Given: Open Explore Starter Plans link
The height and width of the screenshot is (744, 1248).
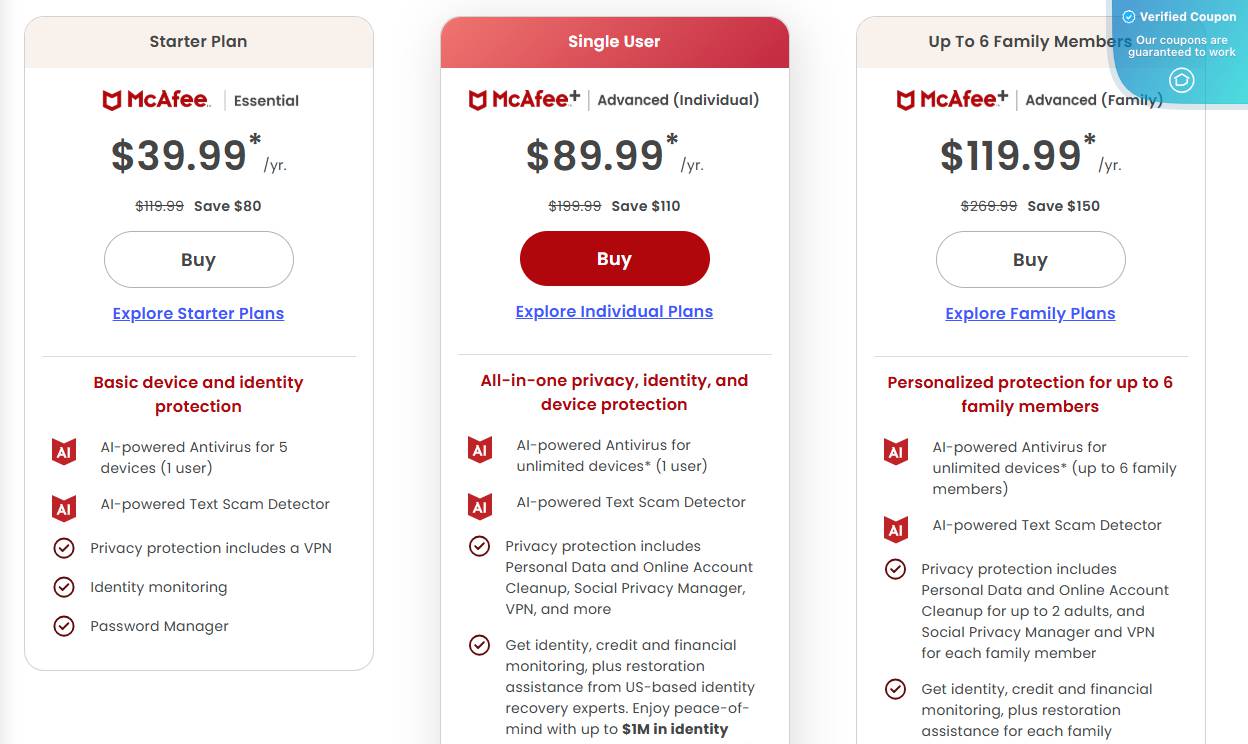Looking at the screenshot, I should [x=198, y=313].
